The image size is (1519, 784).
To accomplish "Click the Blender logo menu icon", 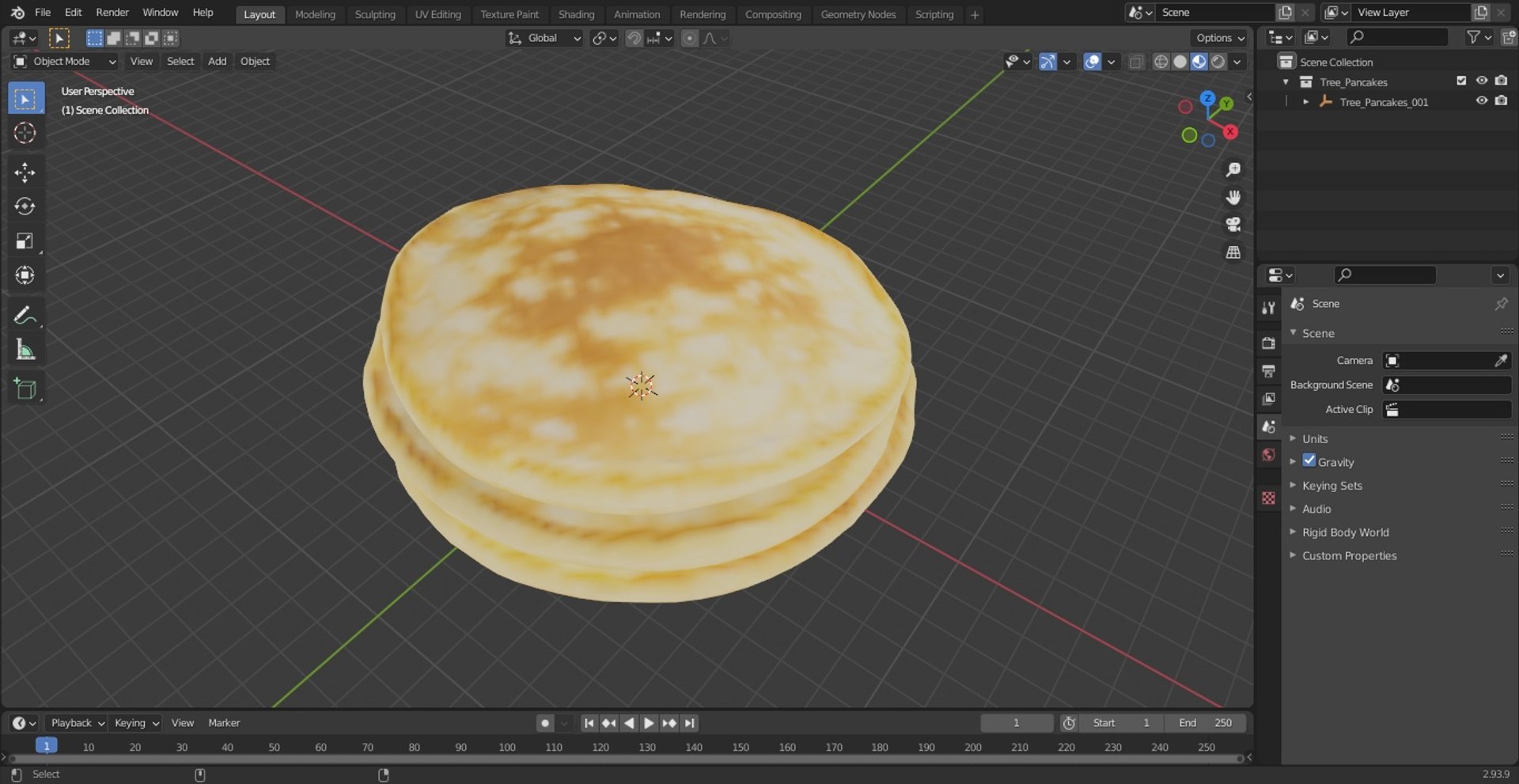I will click(x=17, y=13).
